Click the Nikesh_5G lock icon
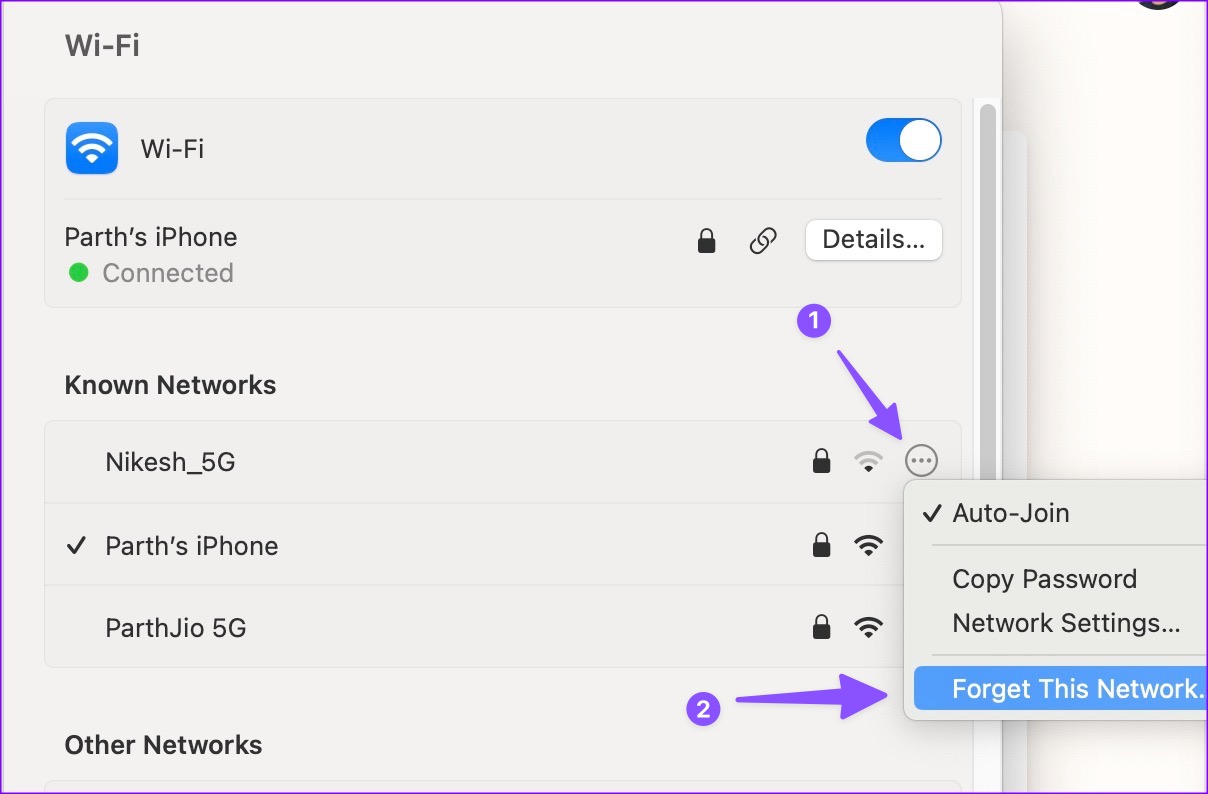The image size is (1208, 794). click(821, 461)
